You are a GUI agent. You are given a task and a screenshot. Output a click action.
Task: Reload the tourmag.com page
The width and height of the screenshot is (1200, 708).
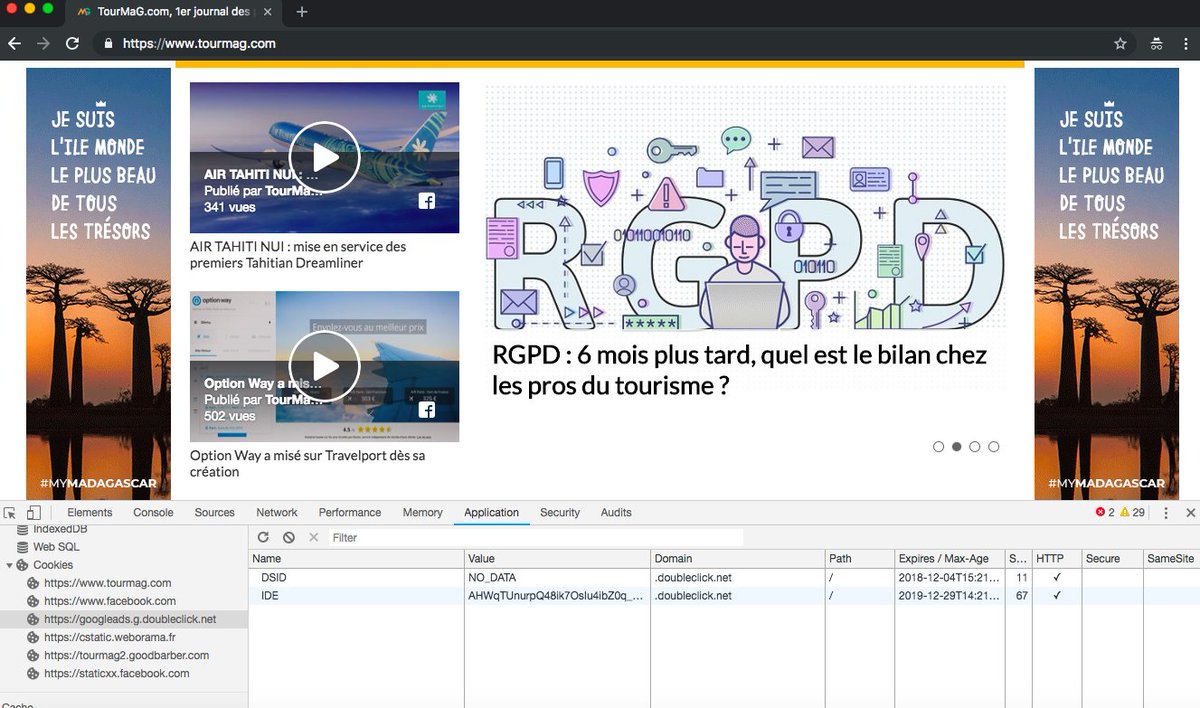[72, 44]
